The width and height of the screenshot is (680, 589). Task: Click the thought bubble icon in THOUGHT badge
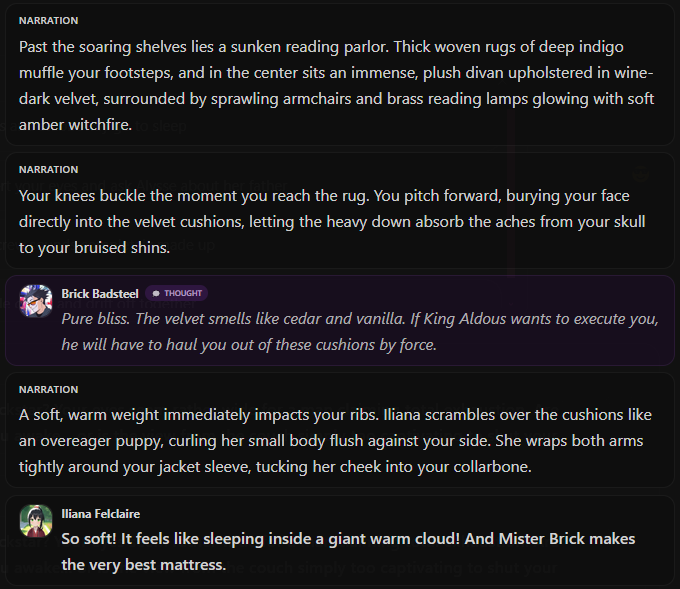click(156, 294)
